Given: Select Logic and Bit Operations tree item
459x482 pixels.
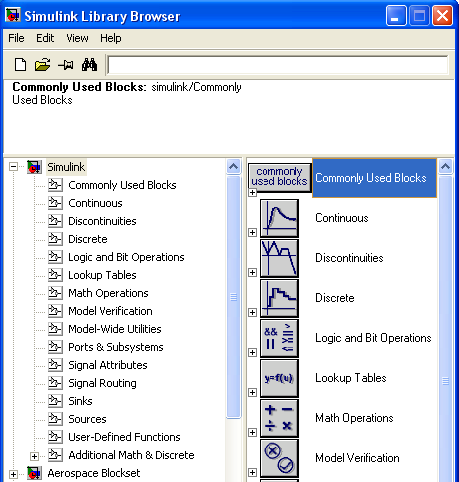Looking at the screenshot, I should (126, 257).
